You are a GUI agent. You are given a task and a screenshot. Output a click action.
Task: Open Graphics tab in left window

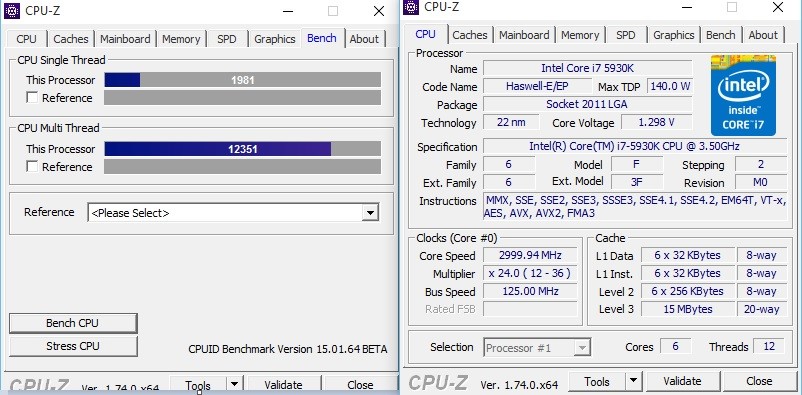click(275, 39)
